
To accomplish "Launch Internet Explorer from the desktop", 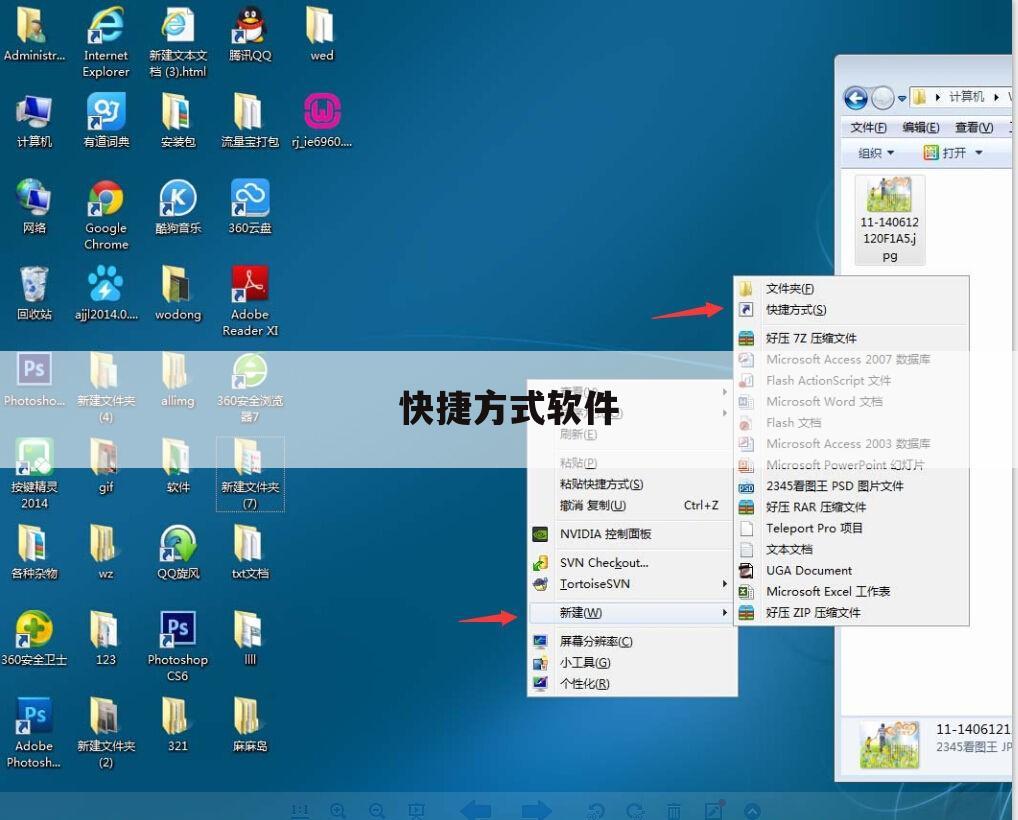I will [105, 42].
